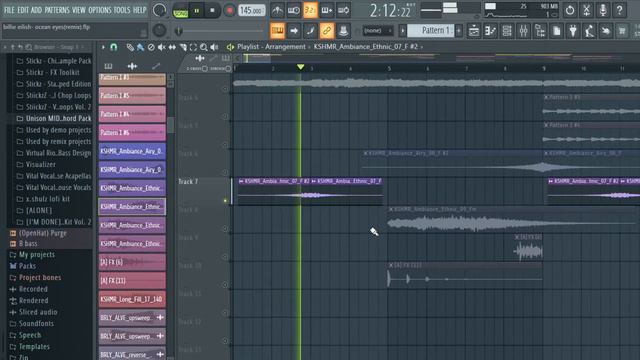Toggle step editing mode icon
Image resolution: width=640 pixels, height=360 pixels.
pos(310,31)
